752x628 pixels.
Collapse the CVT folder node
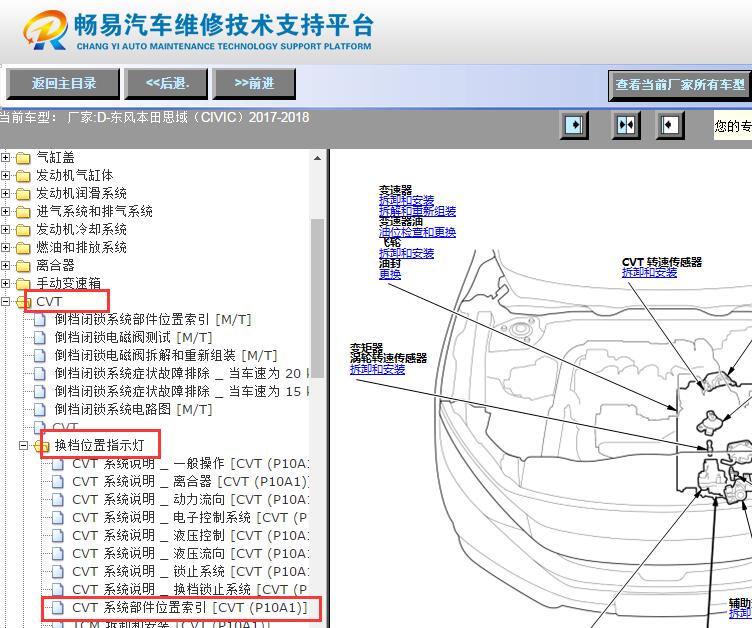pos(5,302)
